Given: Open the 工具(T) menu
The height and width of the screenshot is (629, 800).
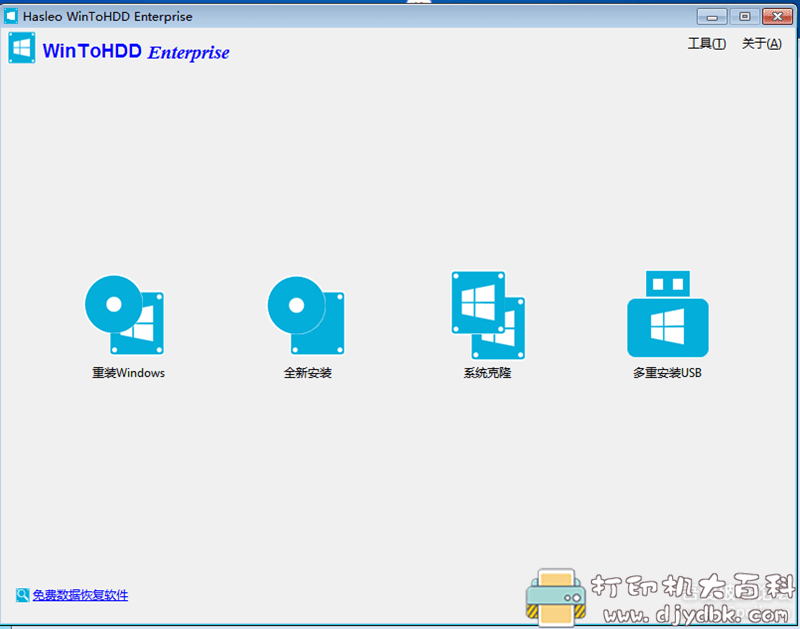Looking at the screenshot, I should [x=707, y=44].
